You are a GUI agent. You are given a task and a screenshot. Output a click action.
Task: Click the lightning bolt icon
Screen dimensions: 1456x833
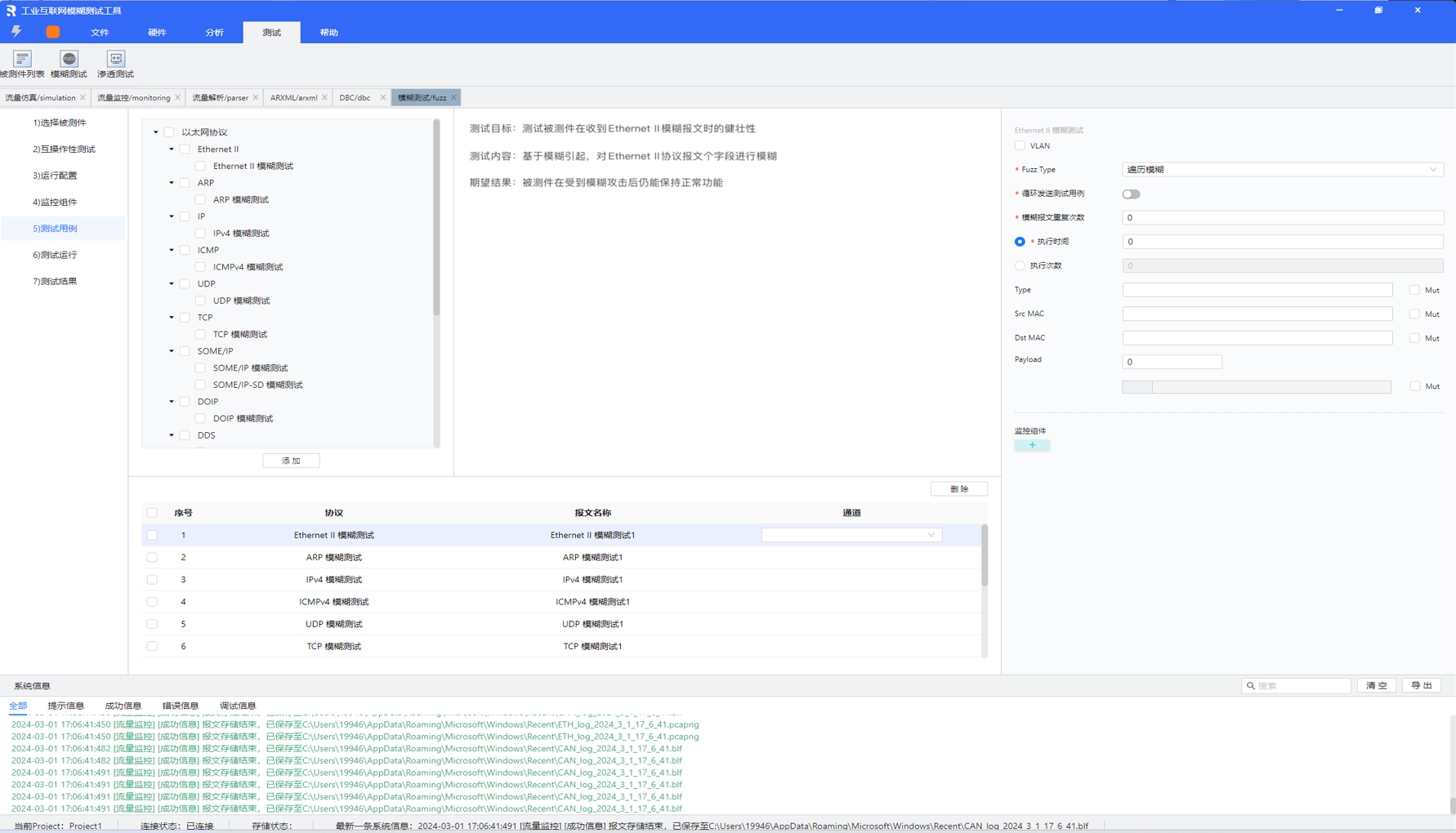point(16,32)
